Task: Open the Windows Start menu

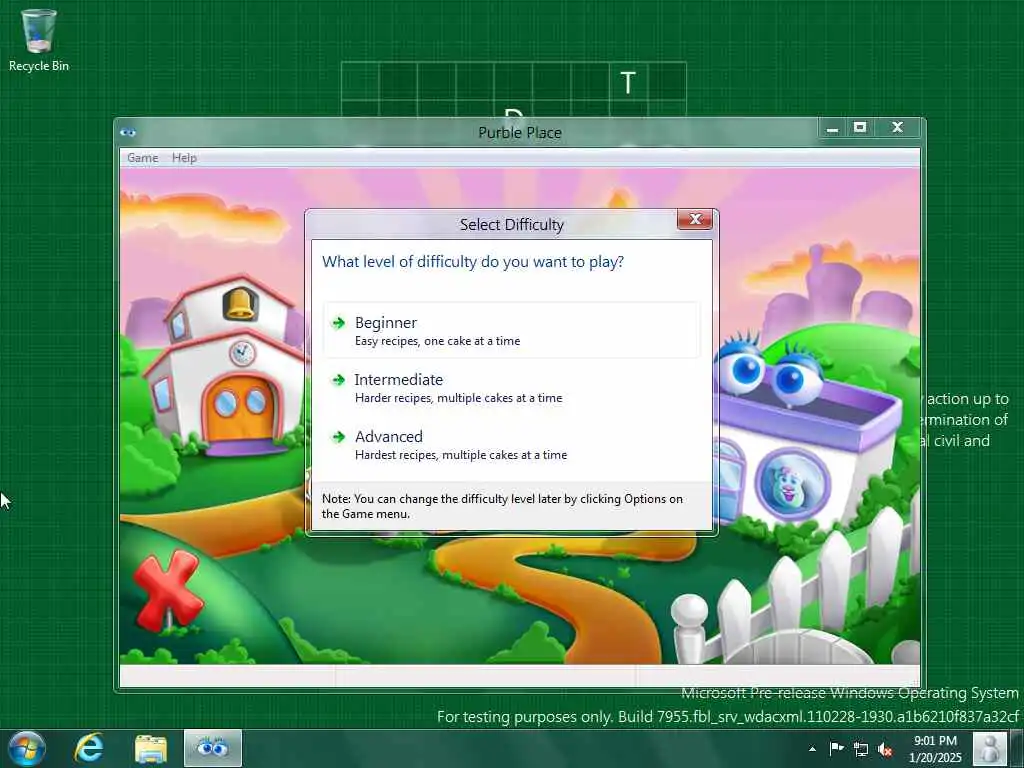Action: tap(27, 748)
